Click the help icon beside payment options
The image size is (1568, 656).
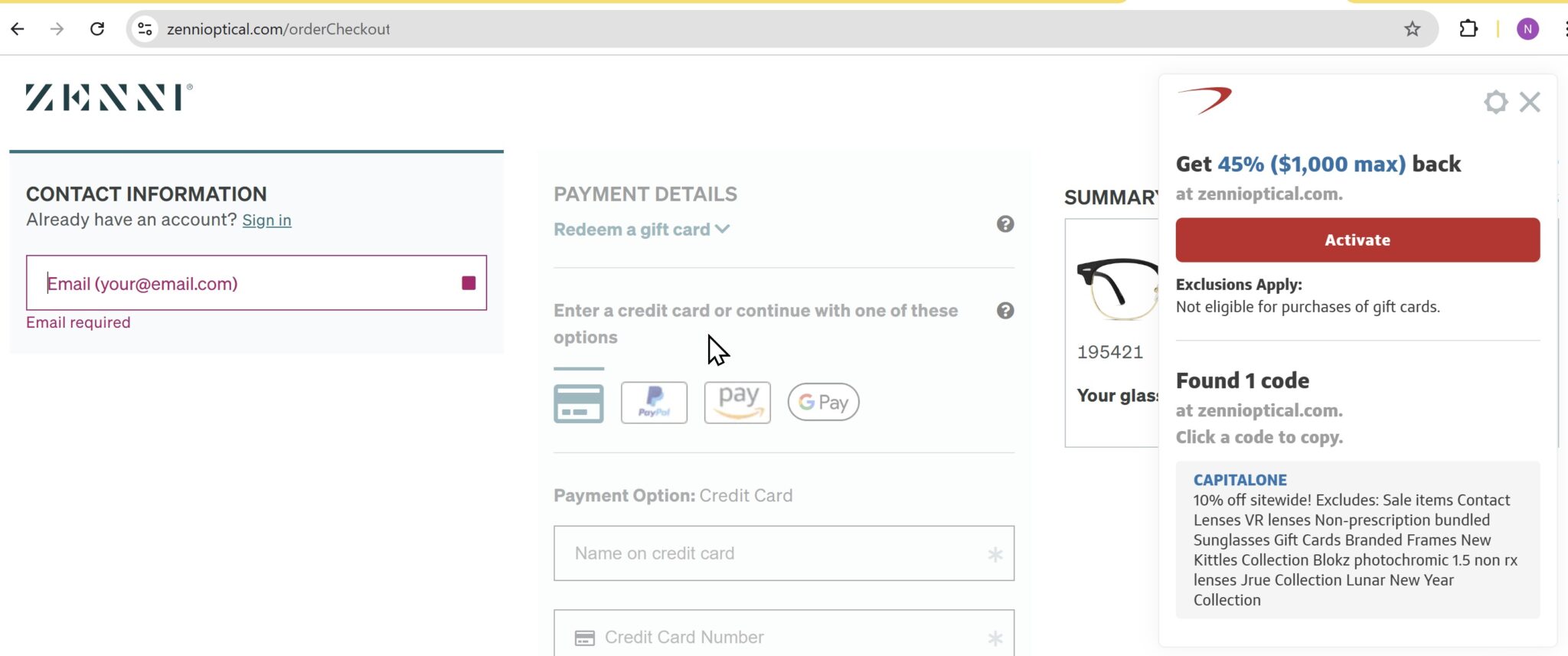pyautogui.click(x=1004, y=311)
